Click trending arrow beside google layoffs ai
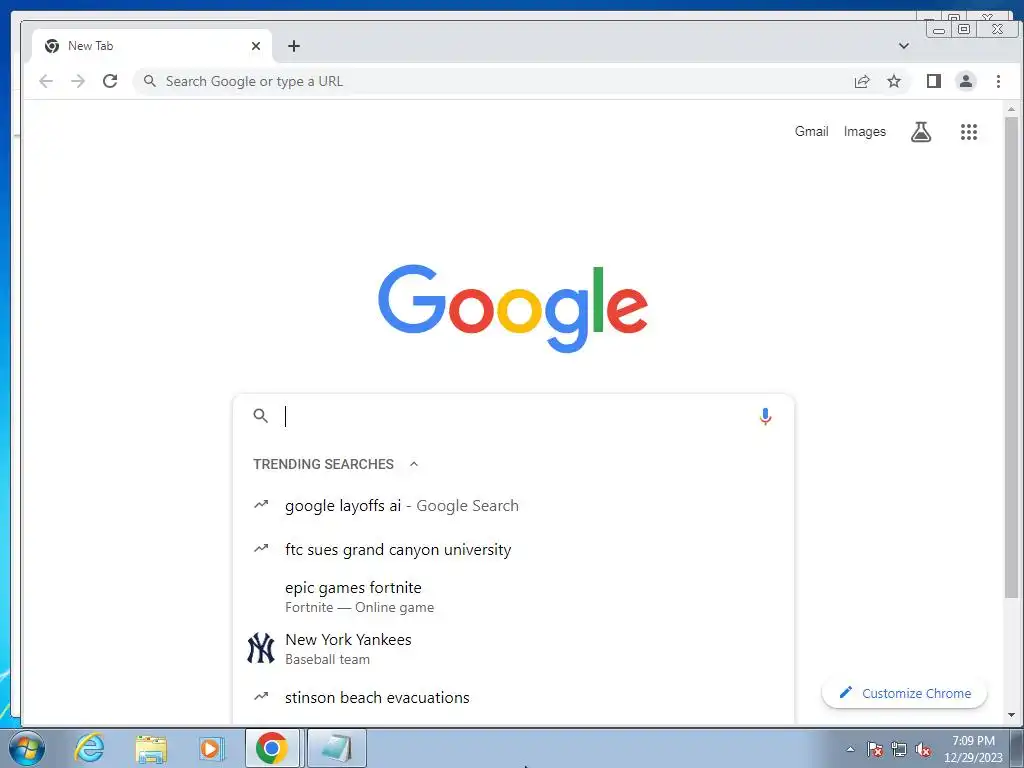The image size is (1024, 768). click(261, 504)
